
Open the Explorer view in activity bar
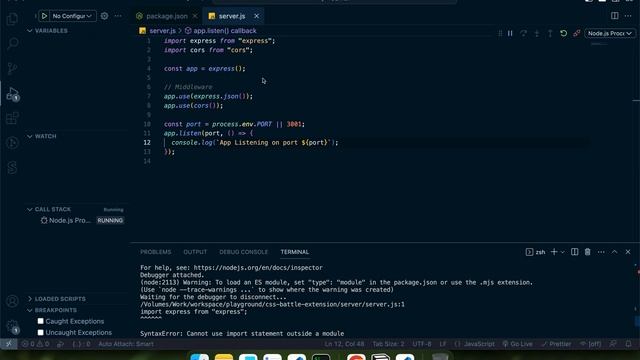12,19
